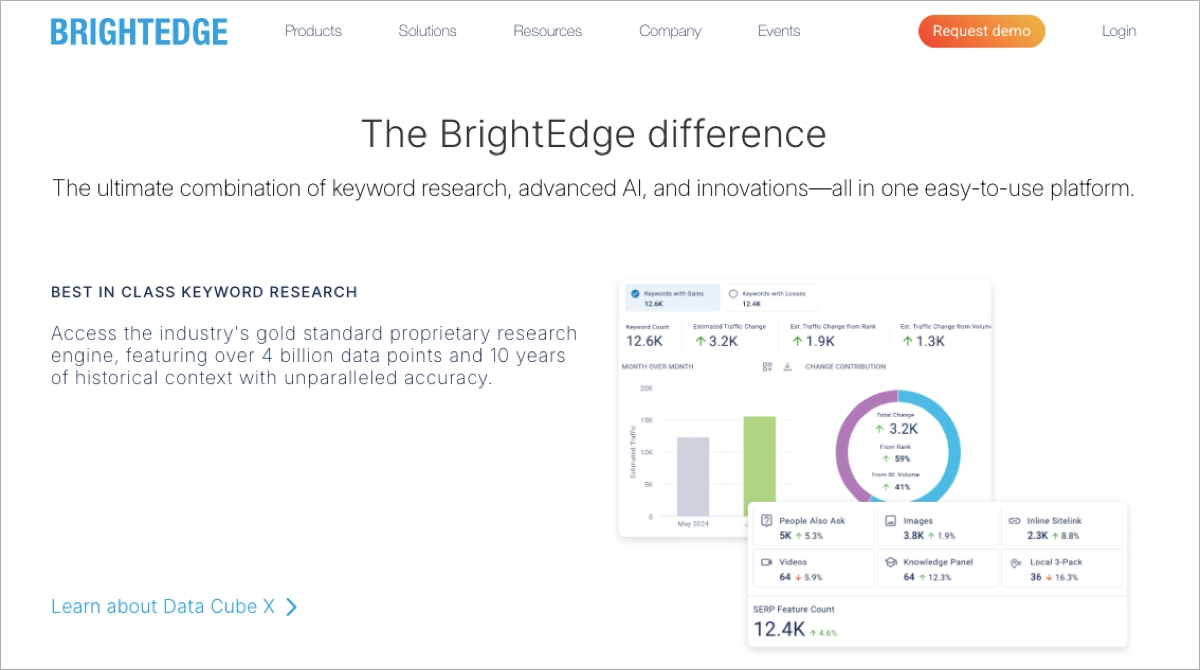Image resolution: width=1200 pixels, height=670 pixels.
Task: Click the Images feature icon
Action: point(889,521)
